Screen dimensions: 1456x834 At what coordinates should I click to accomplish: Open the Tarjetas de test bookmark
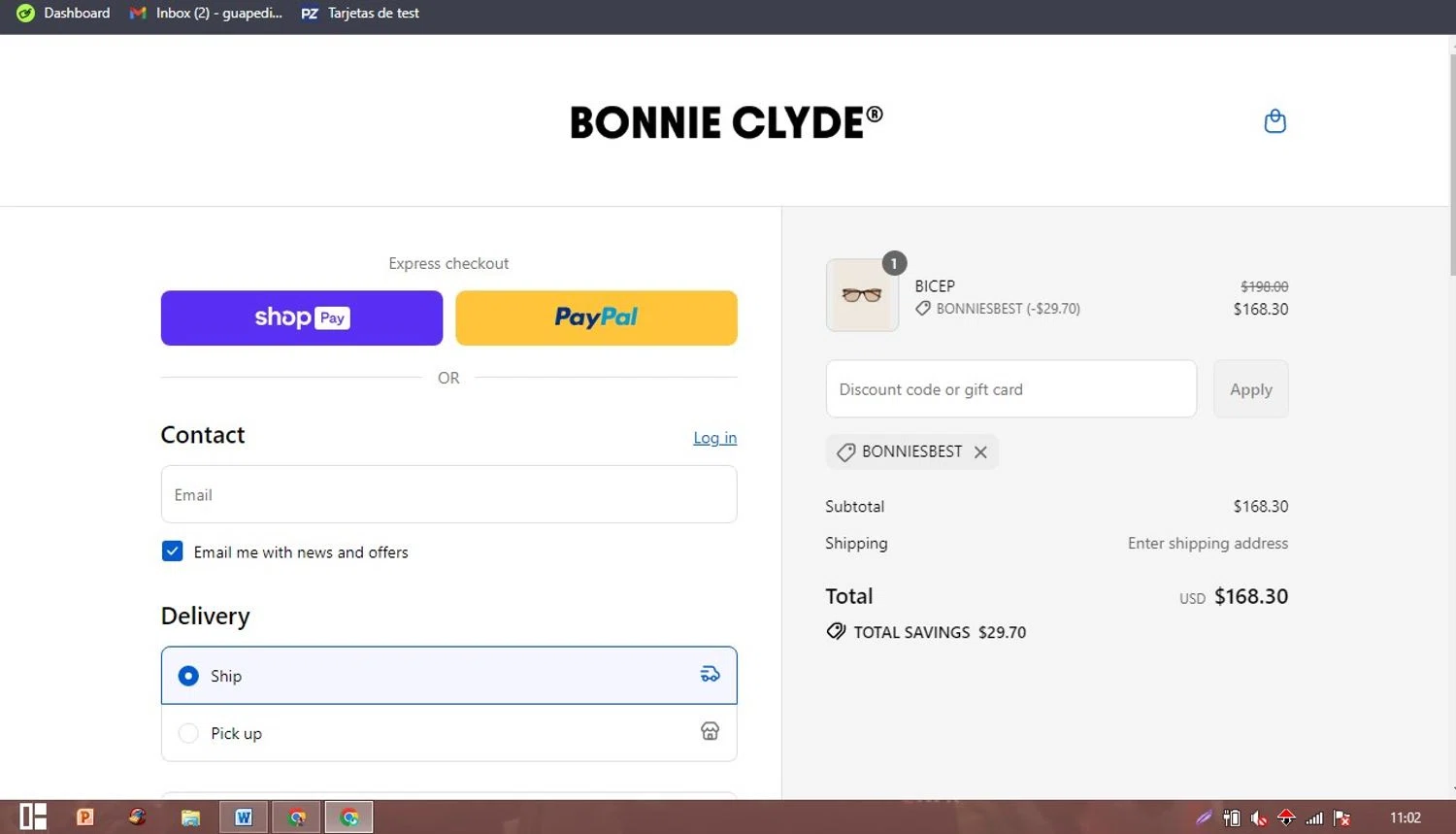tap(360, 13)
